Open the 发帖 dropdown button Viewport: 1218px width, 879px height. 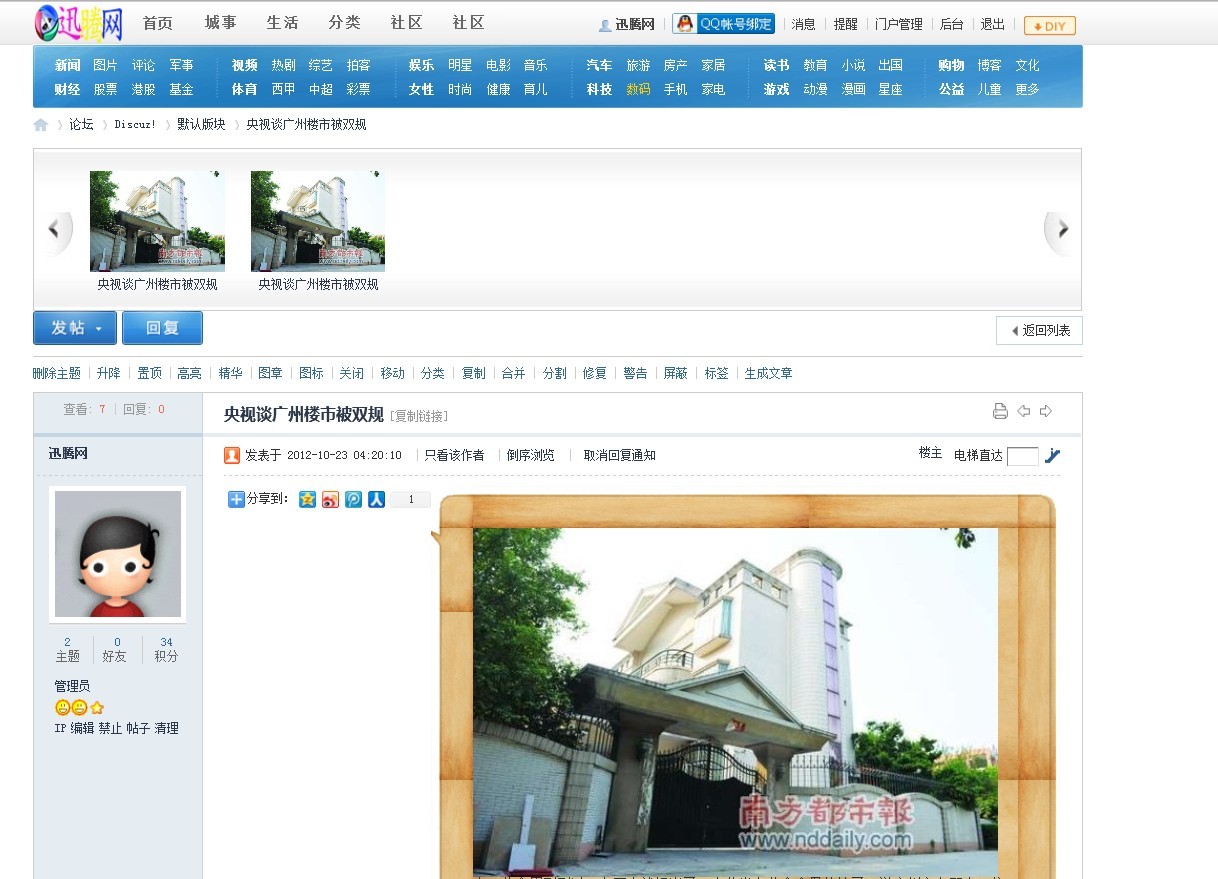(75, 328)
